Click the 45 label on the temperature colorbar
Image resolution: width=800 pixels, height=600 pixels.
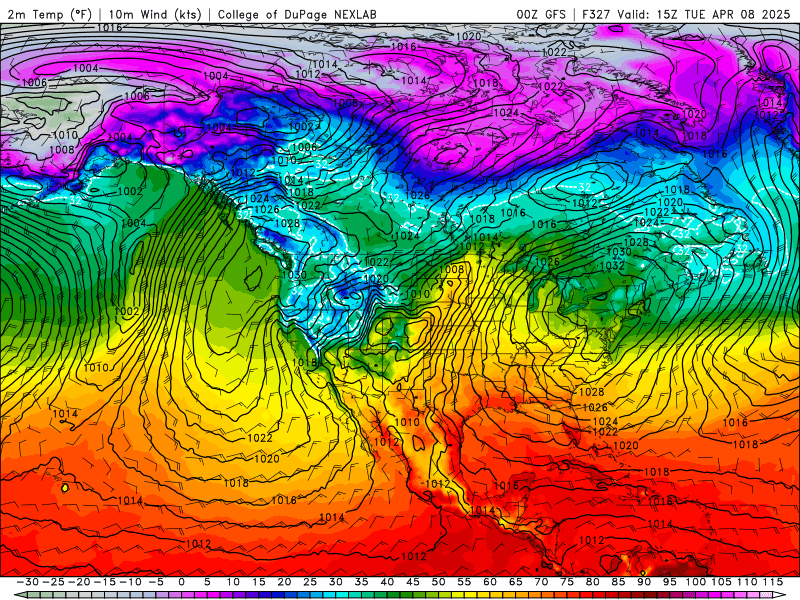pyautogui.click(x=413, y=582)
